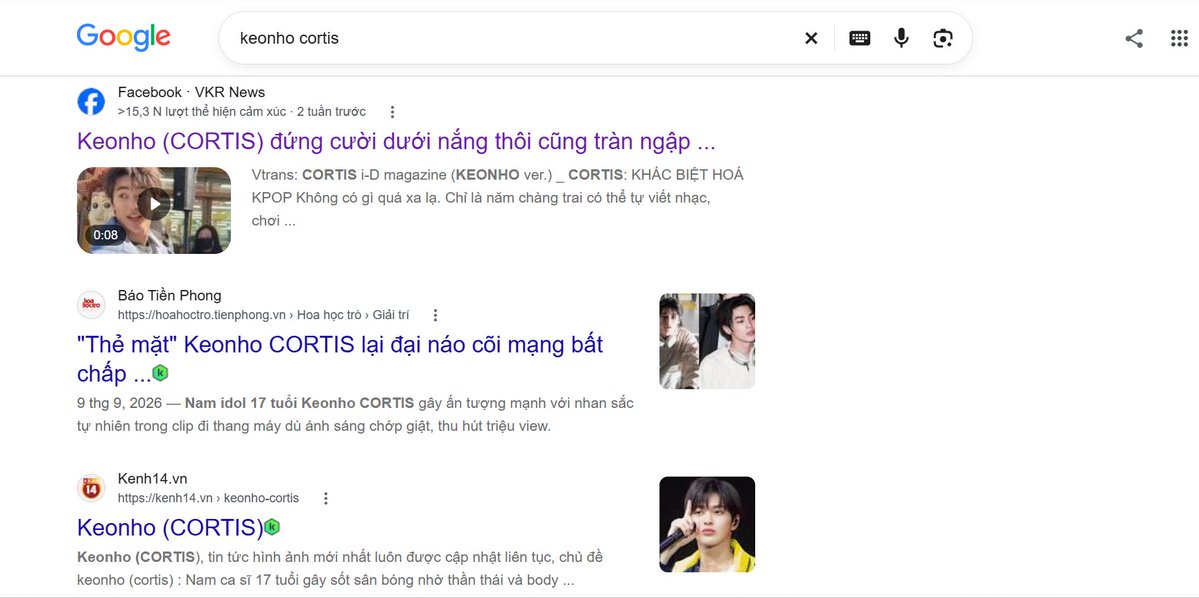This screenshot has height=598, width=1199.
Task: Click the Kenh14.vn result thumbnail image
Action: coord(707,525)
